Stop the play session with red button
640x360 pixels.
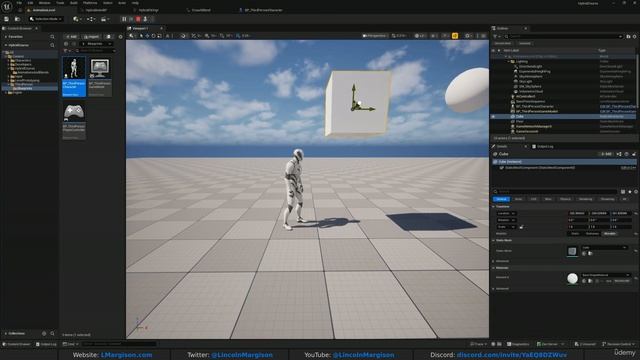click(138, 19)
